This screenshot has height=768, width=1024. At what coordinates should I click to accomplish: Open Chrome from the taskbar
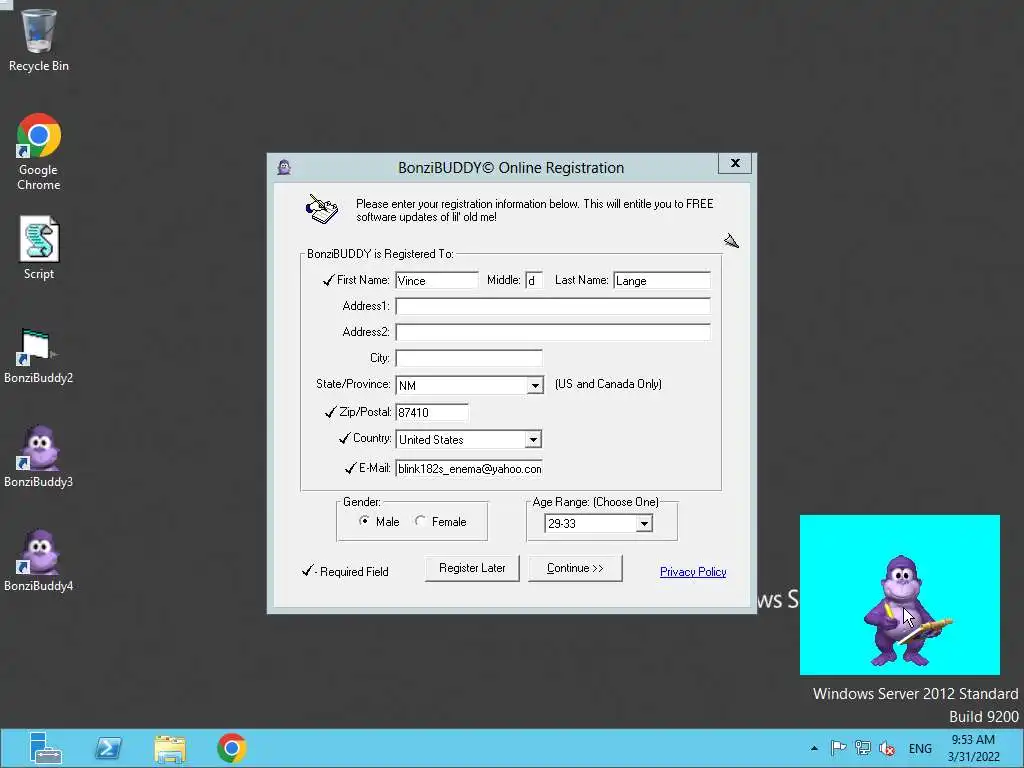(x=231, y=748)
